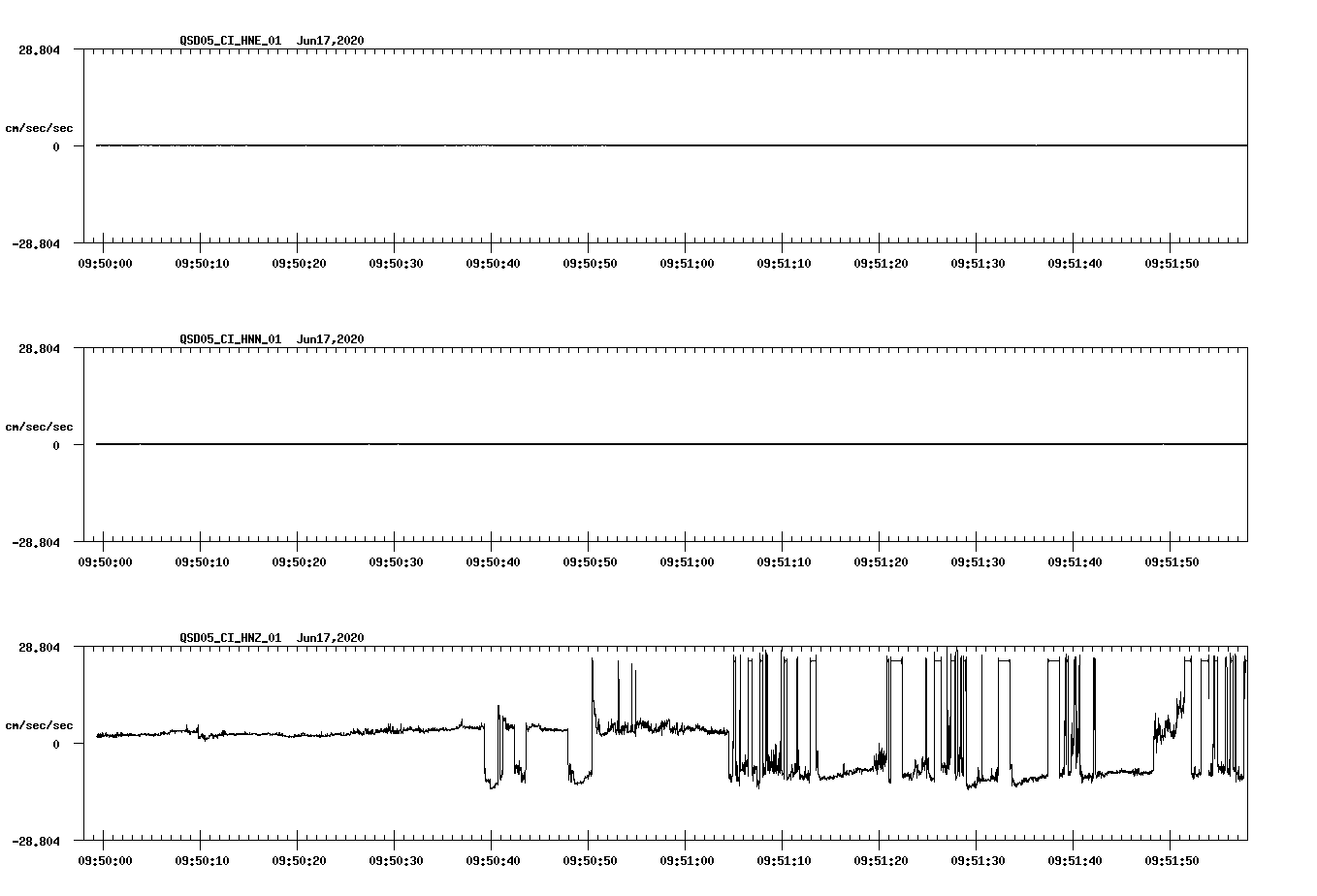
Task: Click 09:51:30 time label under HNE plot
Action: (978, 263)
